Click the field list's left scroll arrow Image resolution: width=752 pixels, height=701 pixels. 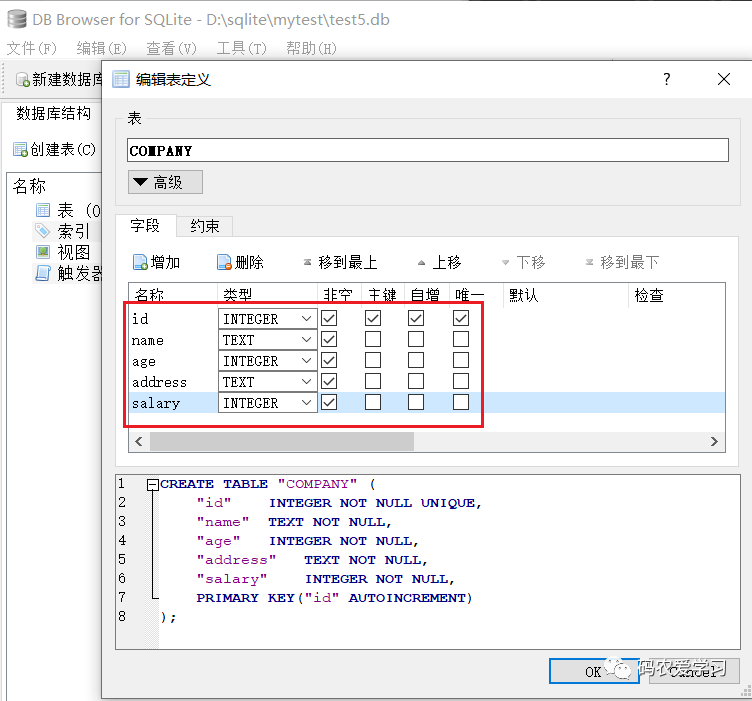click(139, 441)
